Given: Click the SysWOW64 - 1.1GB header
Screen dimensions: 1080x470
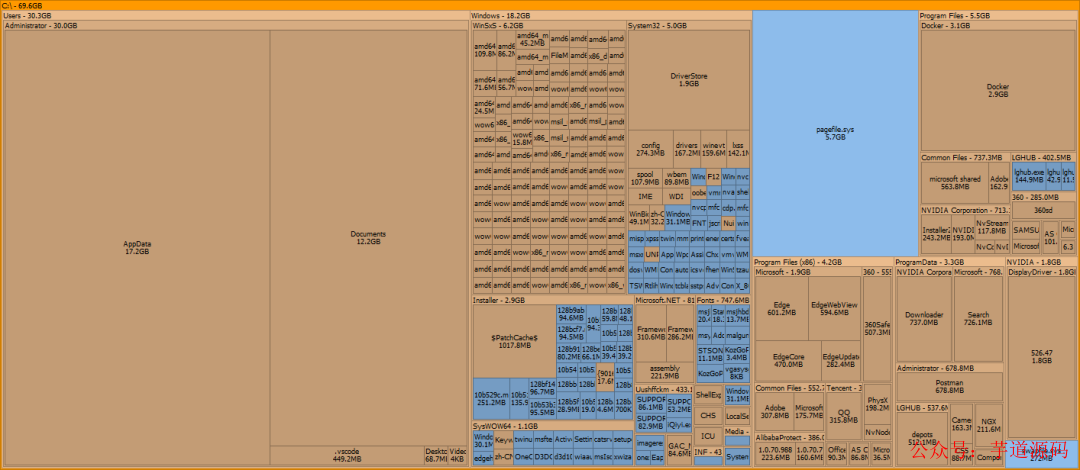Looking at the screenshot, I should (x=552, y=426).
